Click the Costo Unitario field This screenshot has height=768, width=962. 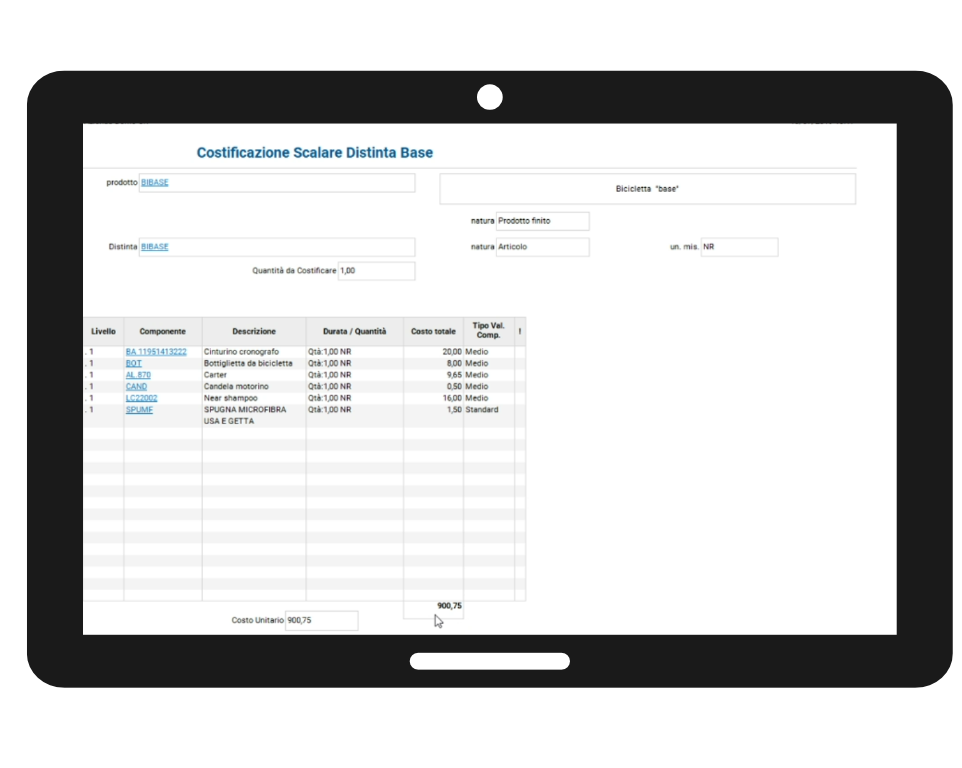point(321,621)
